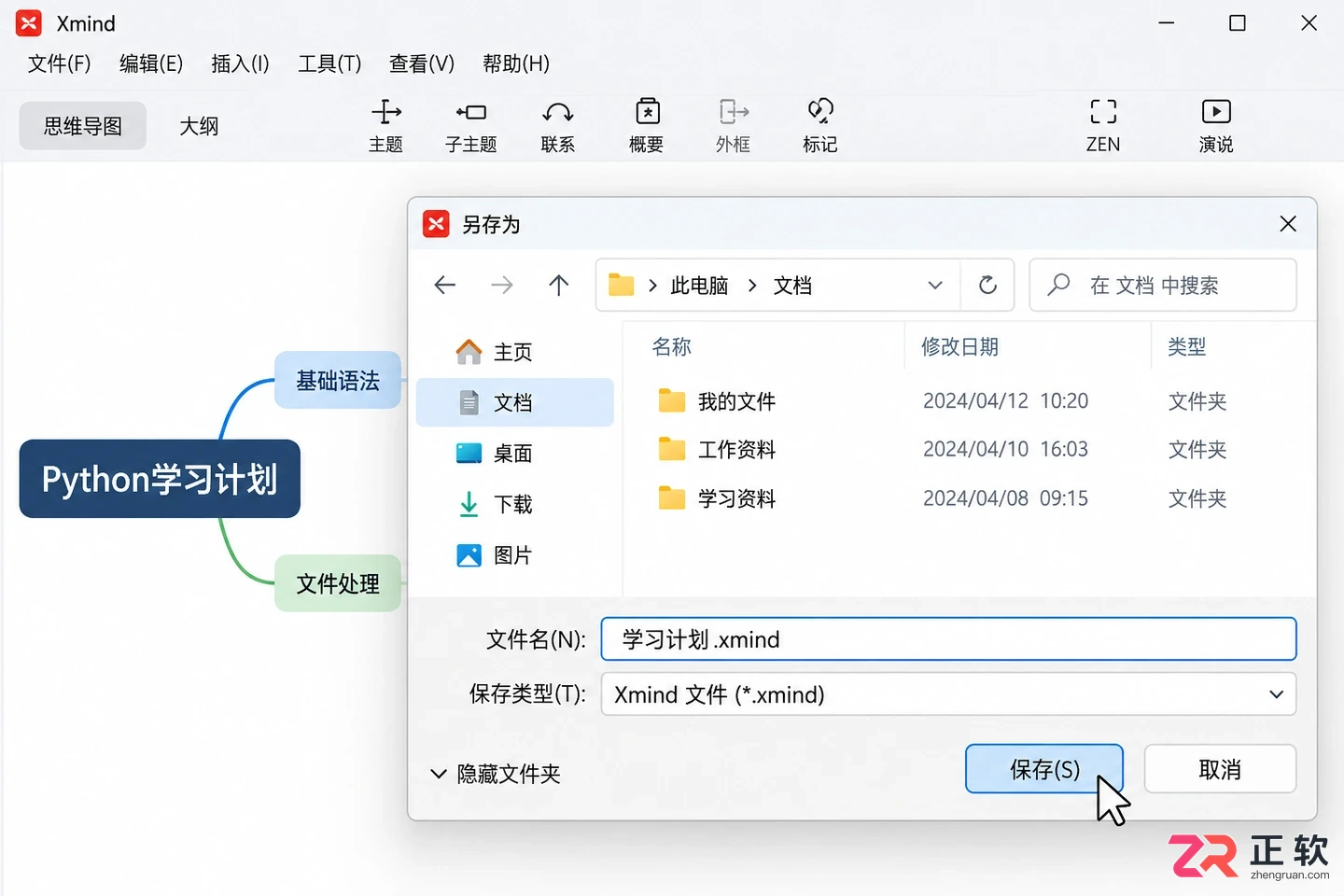
Task: Go up one folder level
Action: 559,285
